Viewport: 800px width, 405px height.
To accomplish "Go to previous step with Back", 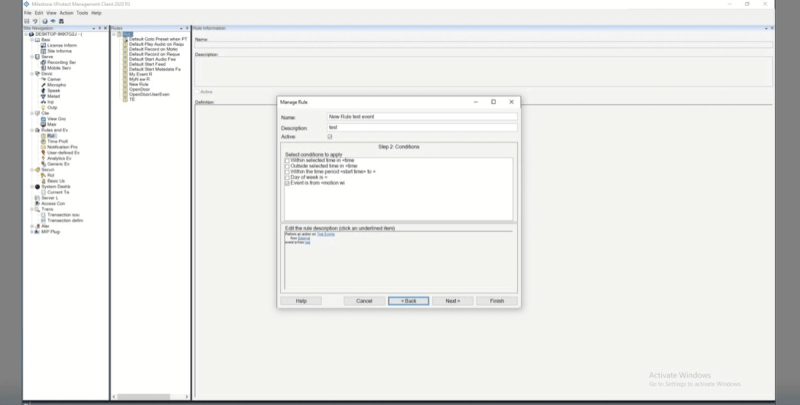I will tap(409, 301).
